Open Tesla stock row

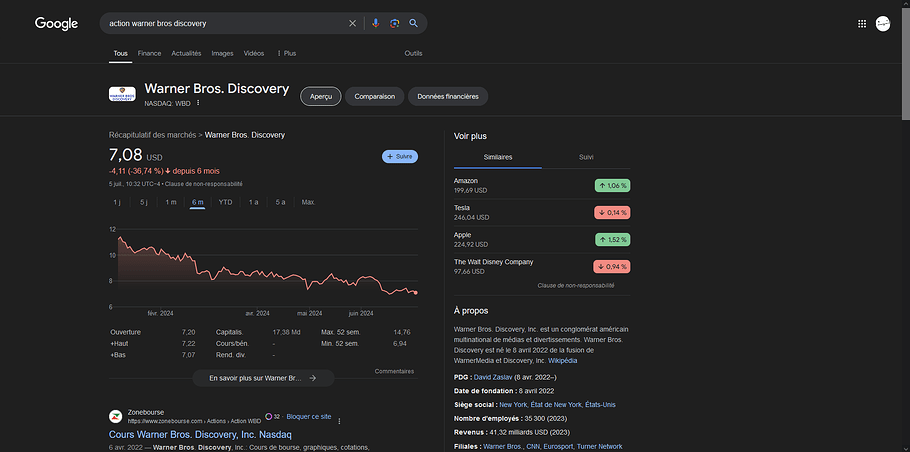coord(542,212)
